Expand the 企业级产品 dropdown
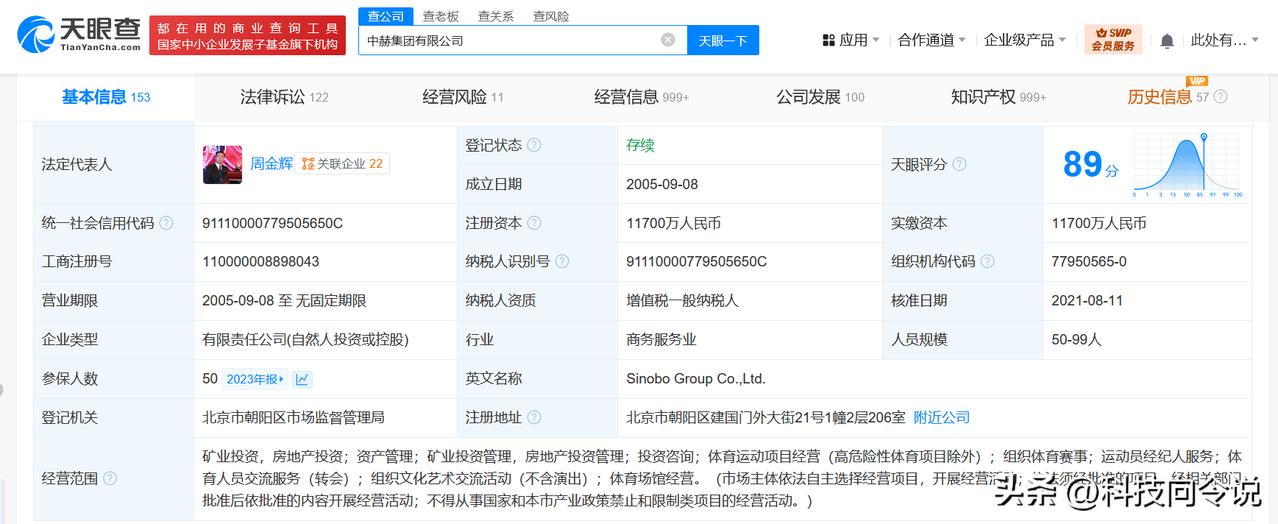The width and height of the screenshot is (1278, 524). tap(1026, 40)
